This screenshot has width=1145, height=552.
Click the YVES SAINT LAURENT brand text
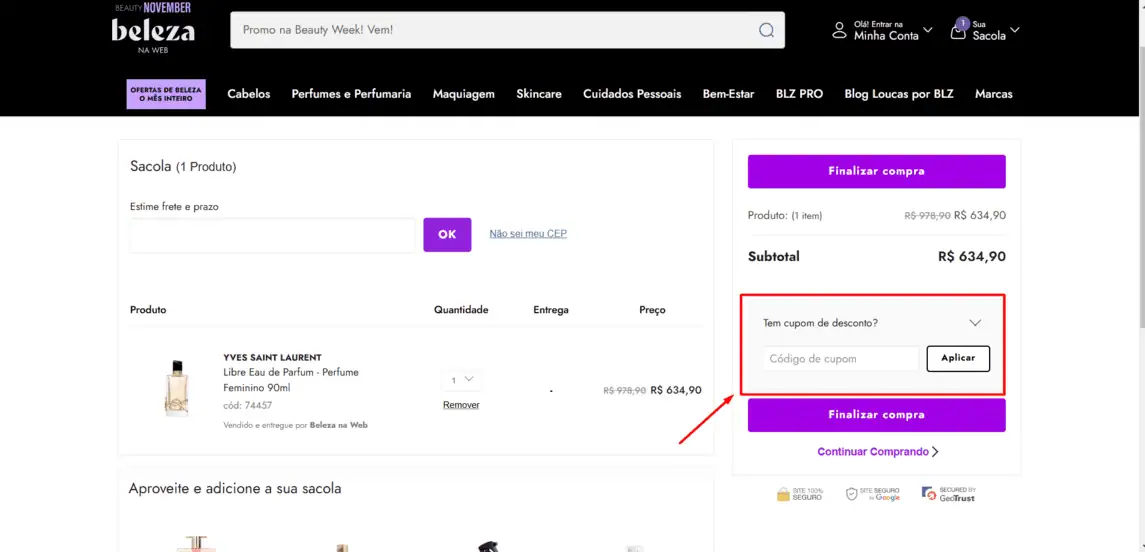272,358
